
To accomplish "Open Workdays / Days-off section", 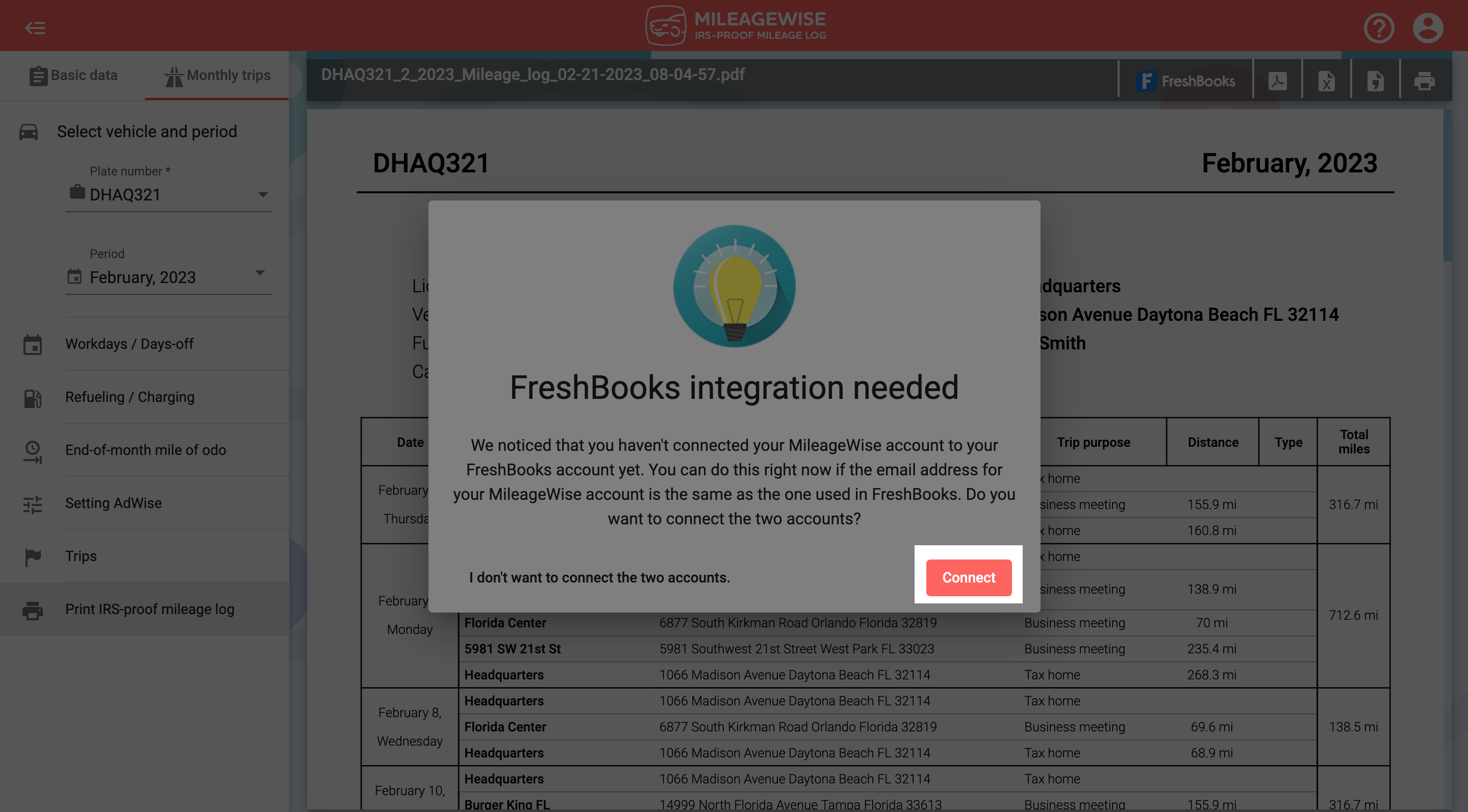I will 130,344.
